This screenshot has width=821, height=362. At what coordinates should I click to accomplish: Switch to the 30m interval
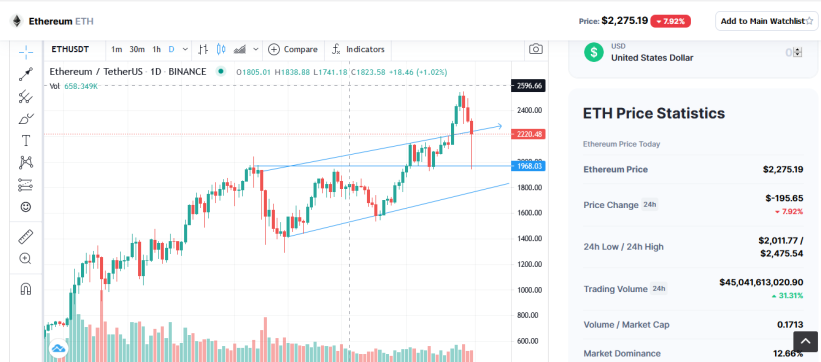[x=137, y=49]
